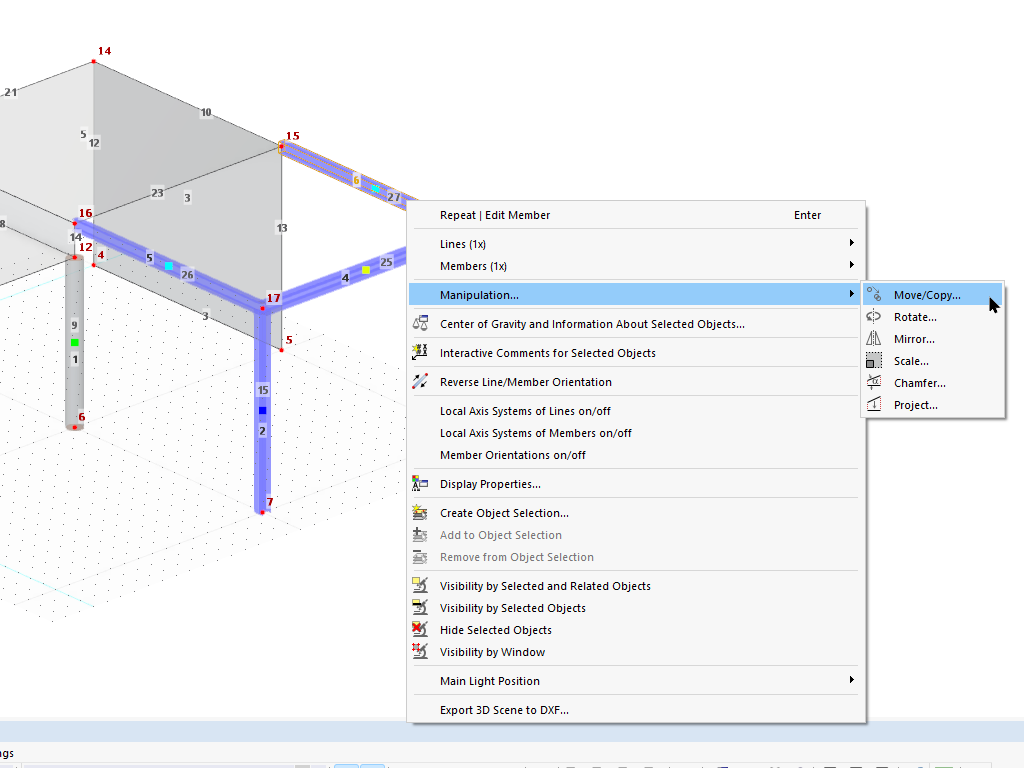Open the Manipulation... menu entry
This screenshot has width=1024, height=768.
pyautogui.click(x=633, y=295)
